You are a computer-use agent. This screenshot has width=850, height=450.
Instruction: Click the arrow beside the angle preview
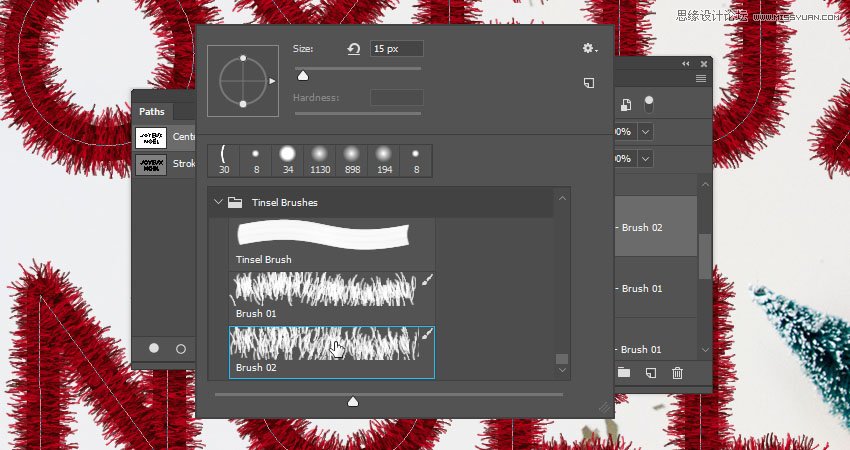(272, 81)
